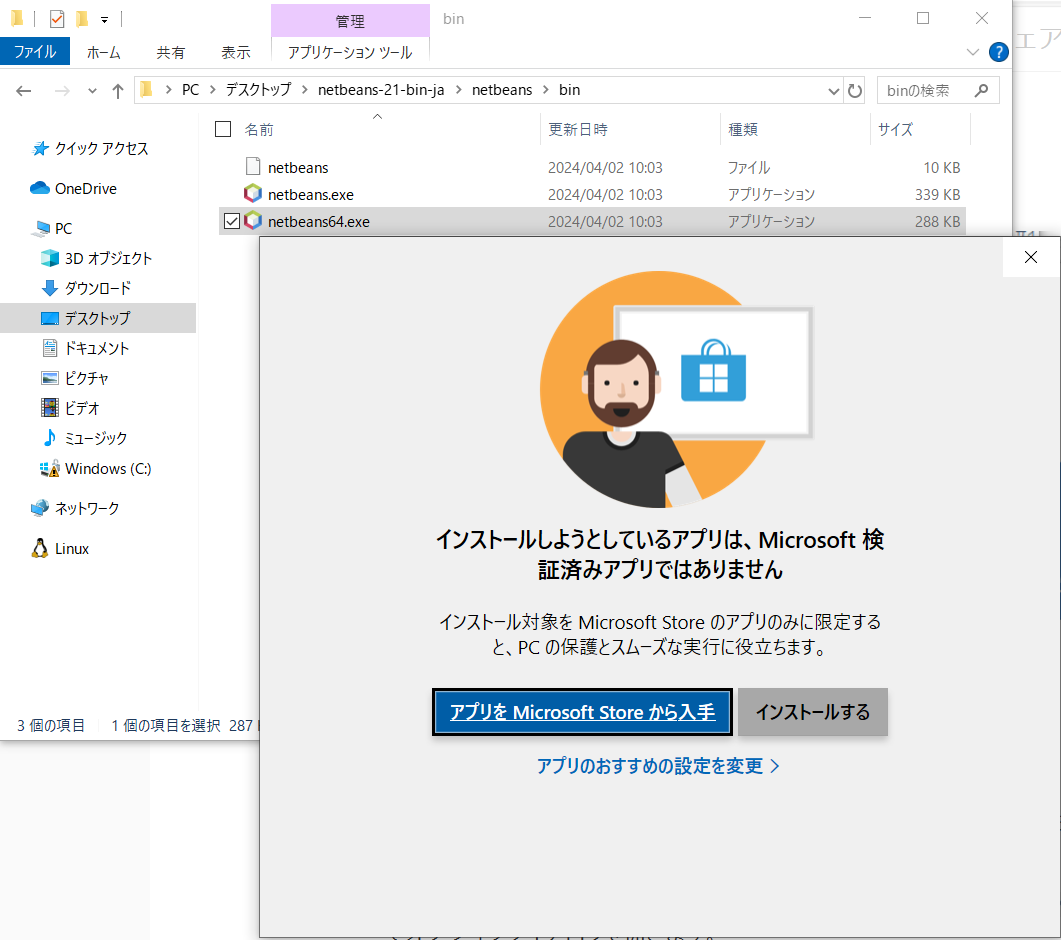1061x940 pixels.
Task: Open デスクトップ in the navigation pane
Action: click(97, 318)
